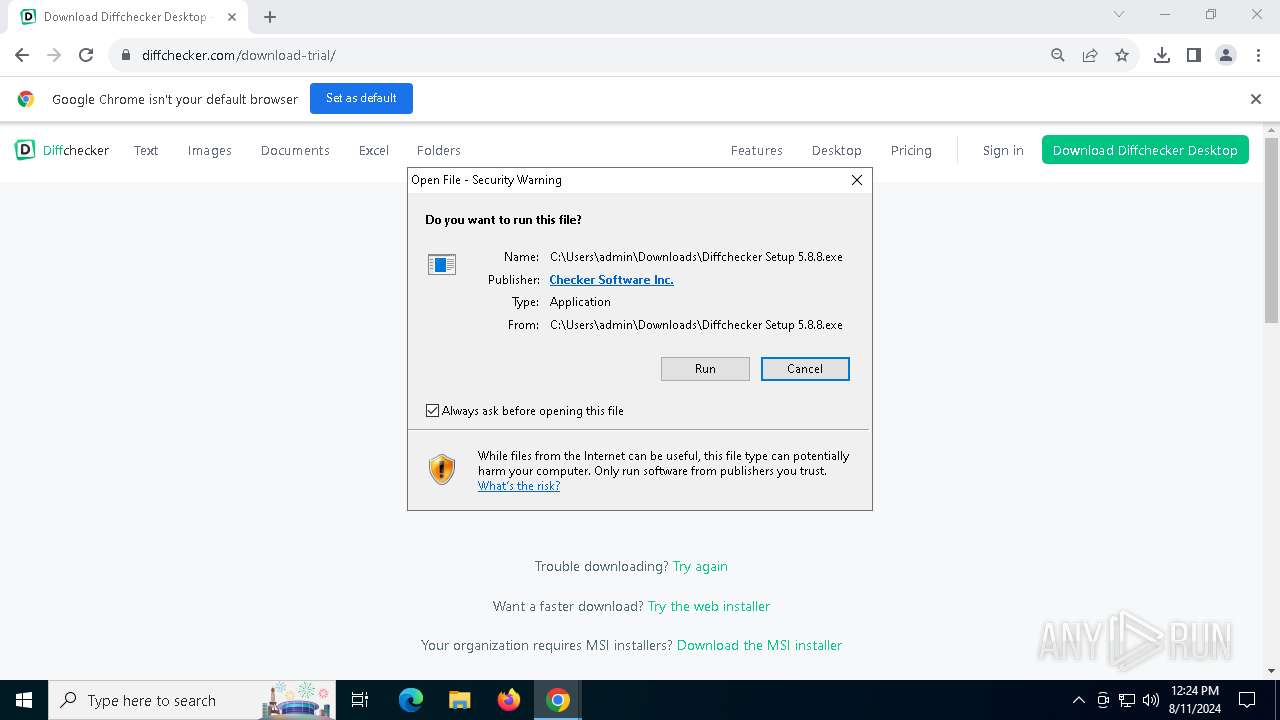
Task: Open the Excel menu item
Action: pyautogui.click(x=374, y=150)
